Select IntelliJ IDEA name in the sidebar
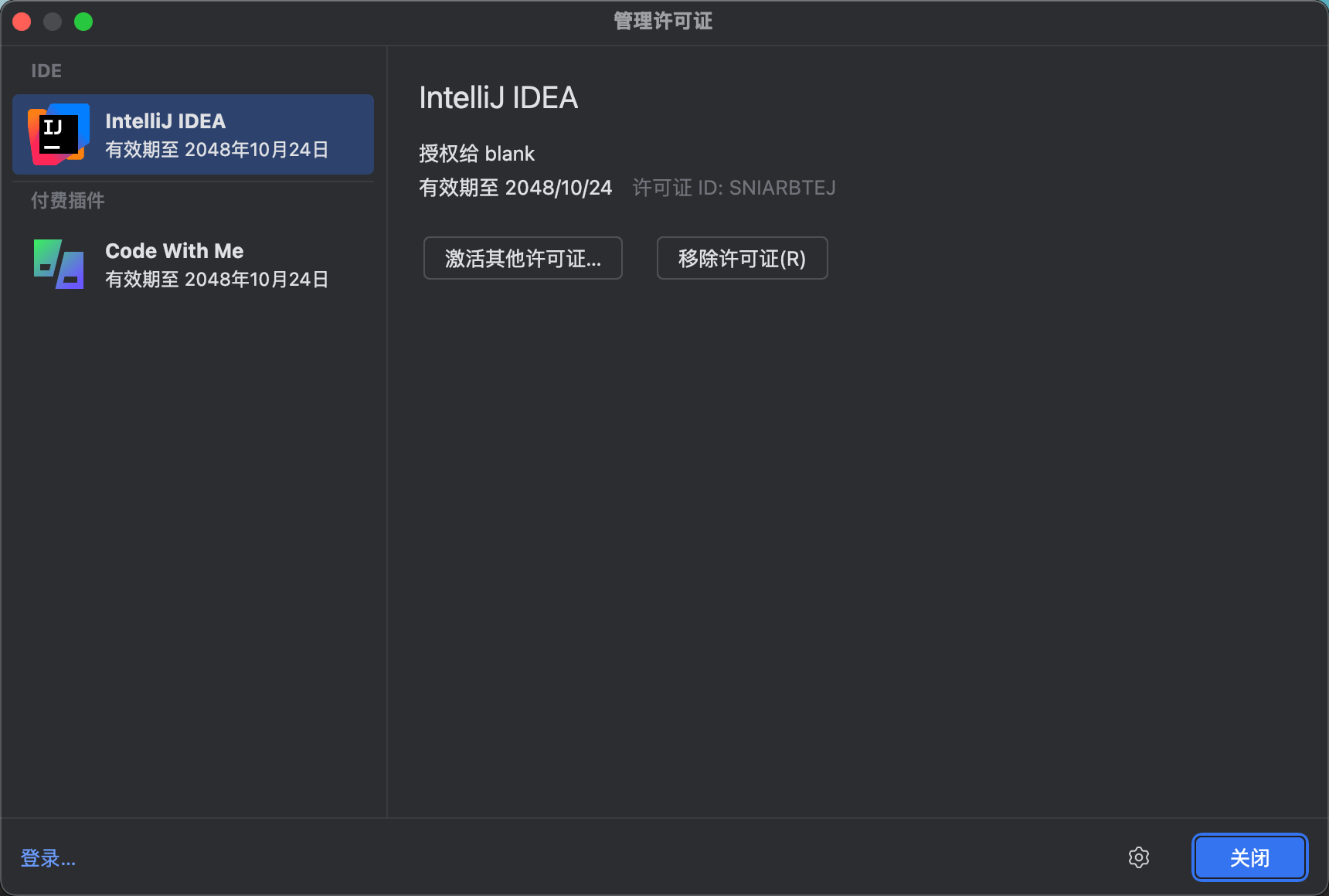Viewport: 1329px width, 896px height. point(165,121)
